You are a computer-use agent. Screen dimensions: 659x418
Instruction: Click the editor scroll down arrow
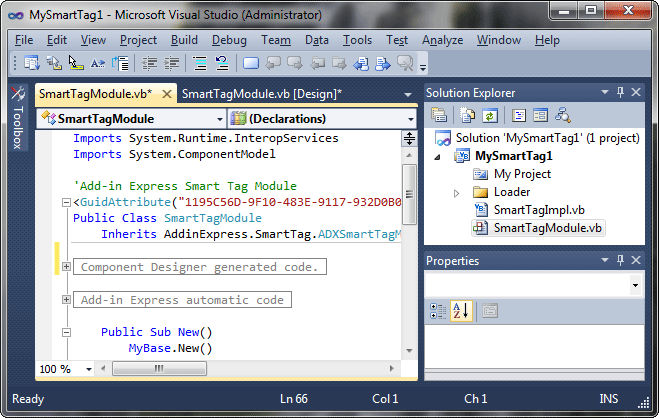pos(409,351)
